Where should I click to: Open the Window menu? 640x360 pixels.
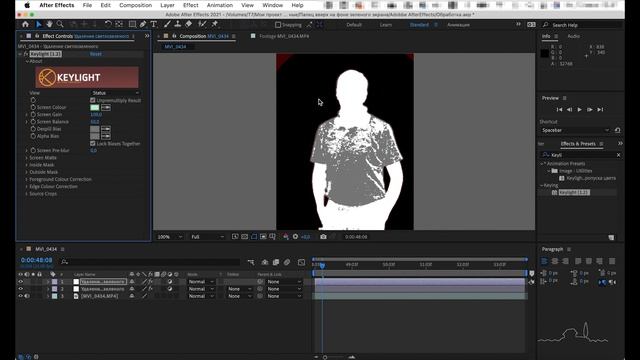tap(273, 5)
